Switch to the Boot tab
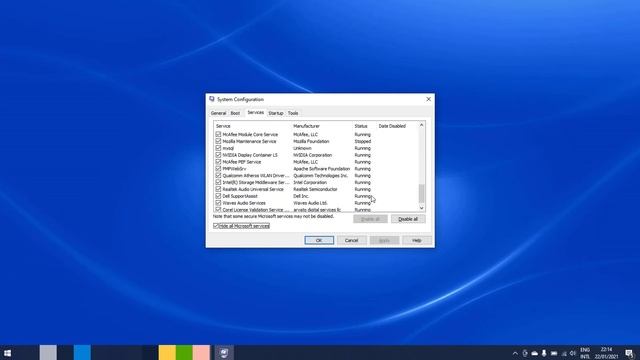 tap(236, 113)
